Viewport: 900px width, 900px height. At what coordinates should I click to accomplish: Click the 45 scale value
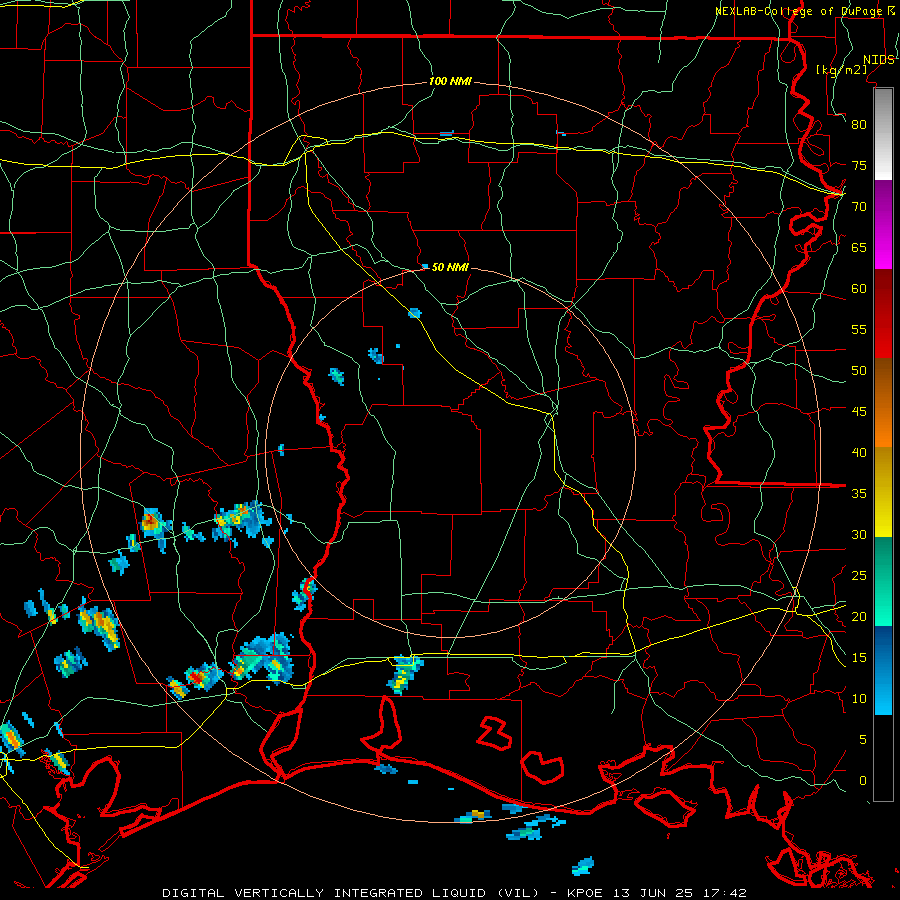859,412
